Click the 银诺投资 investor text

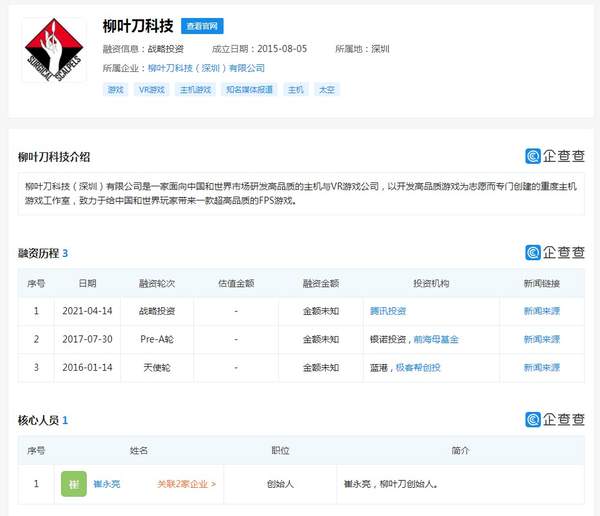pos(388,339)
